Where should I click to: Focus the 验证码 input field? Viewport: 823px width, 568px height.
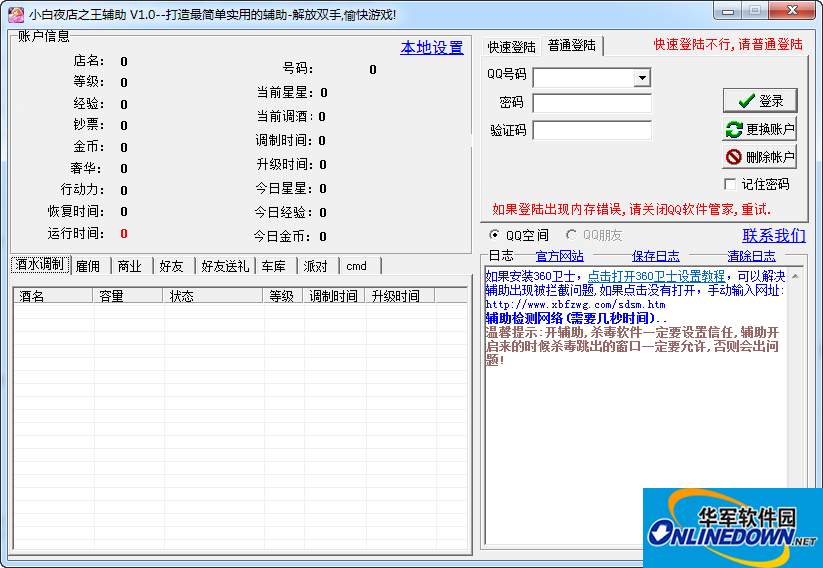(592, 130)
